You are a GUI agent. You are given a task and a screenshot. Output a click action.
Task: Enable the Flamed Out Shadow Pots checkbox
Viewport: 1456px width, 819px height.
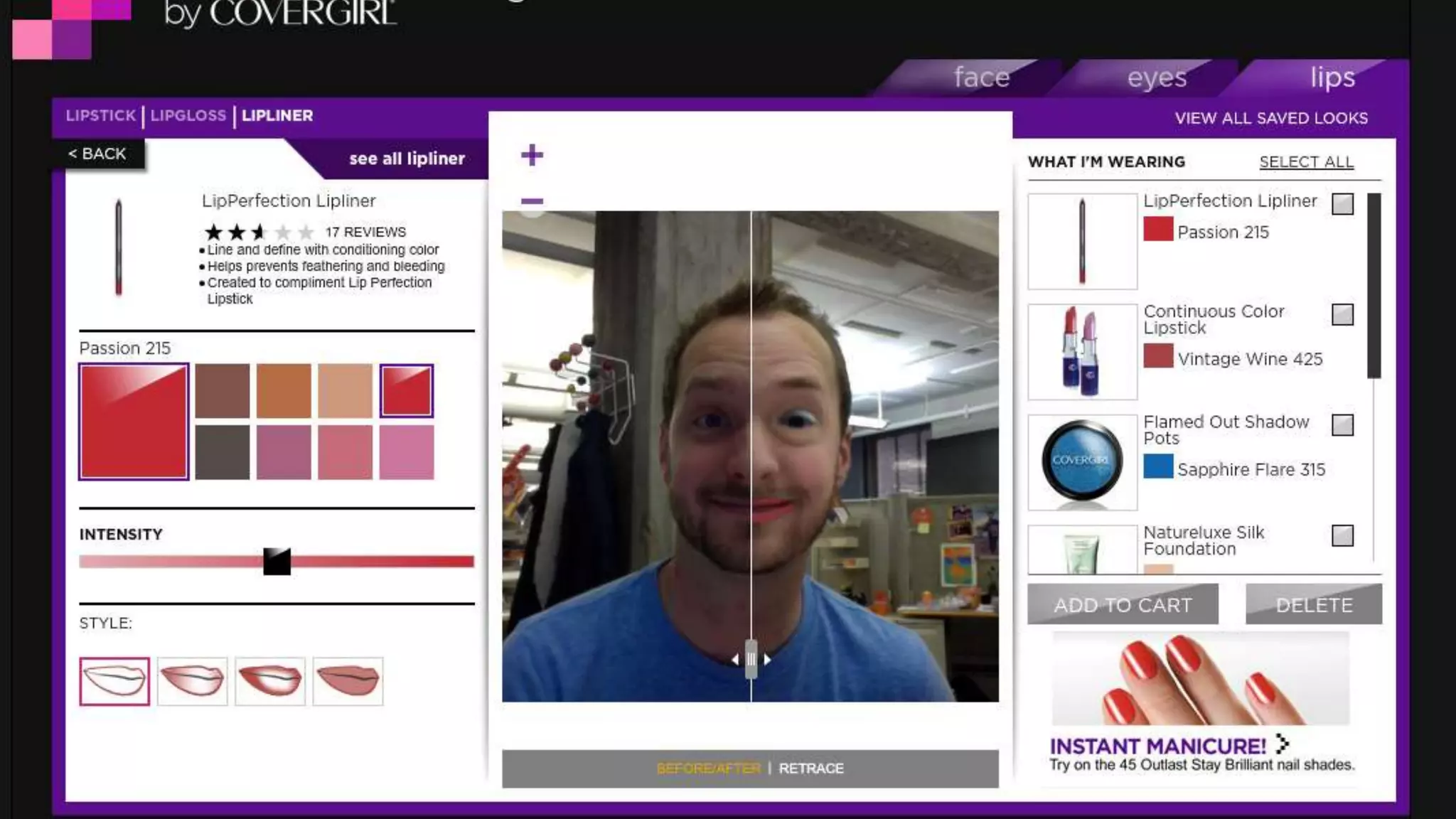tap(1342, 425)
